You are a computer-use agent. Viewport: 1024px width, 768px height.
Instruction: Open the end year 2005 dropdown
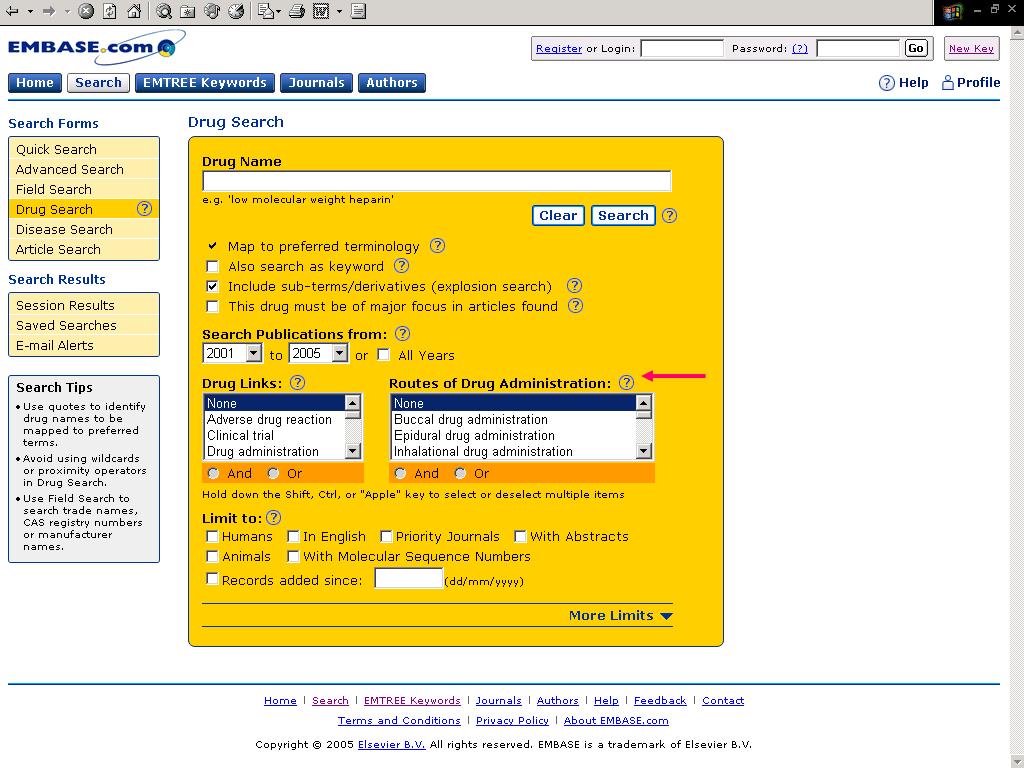(x=340, y=353)
